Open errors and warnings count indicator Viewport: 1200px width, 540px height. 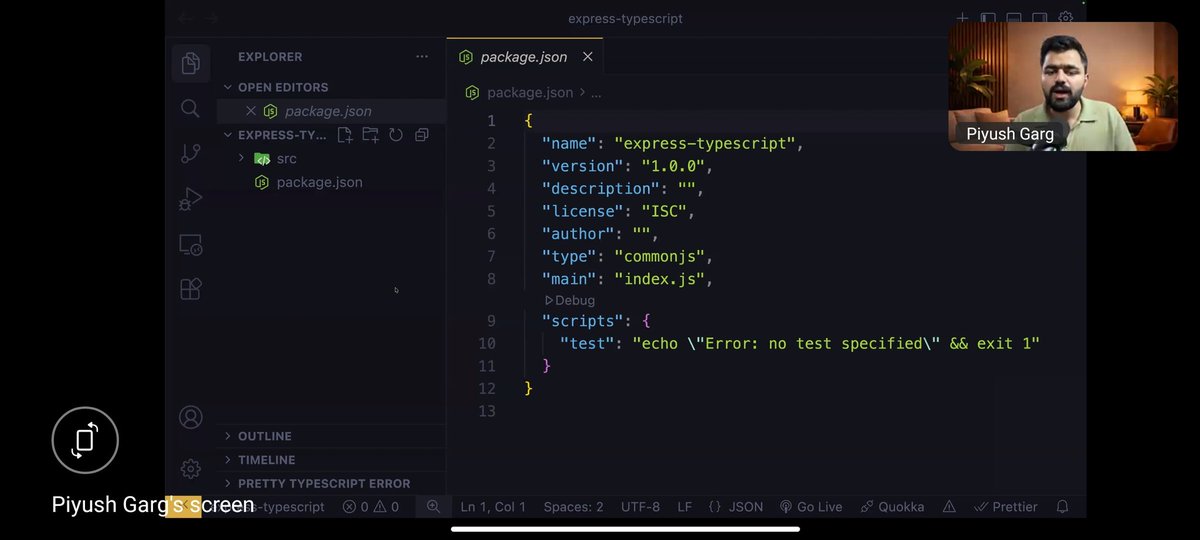pyautogui.click(x=371, y=507)
